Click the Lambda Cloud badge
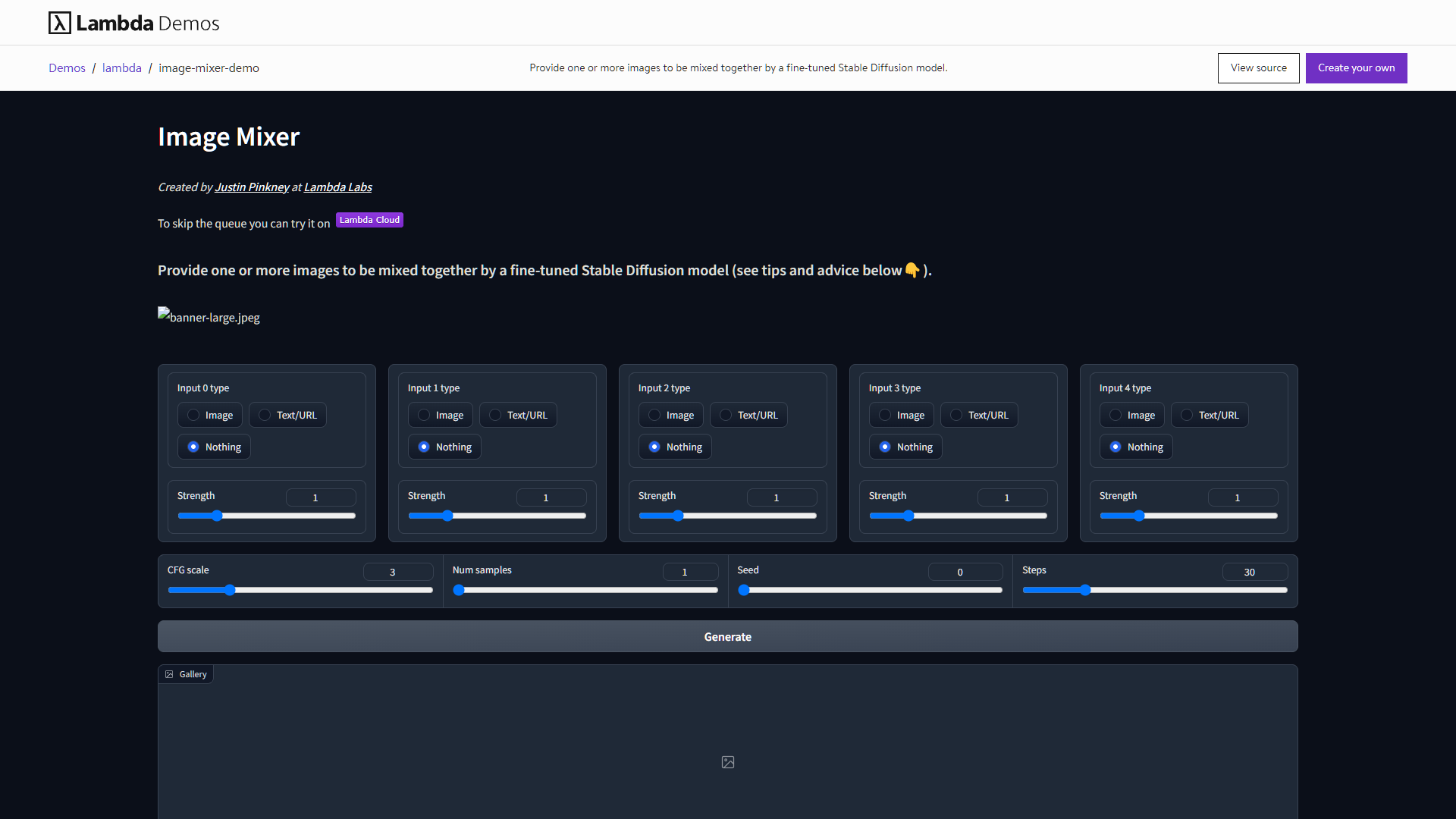Screen dimensions: 1456x819 (x=369, y=220)
